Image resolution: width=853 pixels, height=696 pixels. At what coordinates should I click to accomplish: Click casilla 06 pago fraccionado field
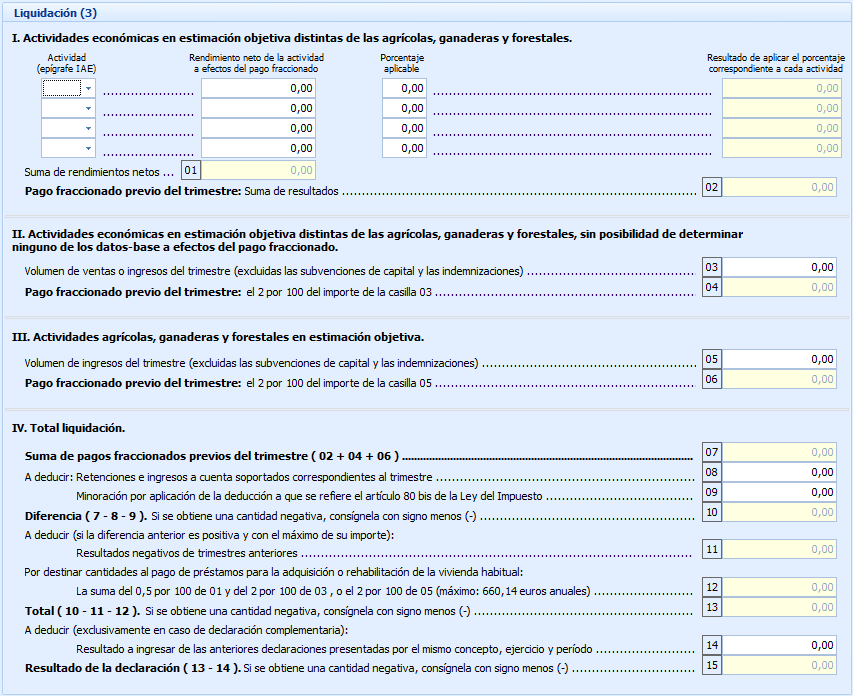779,379
